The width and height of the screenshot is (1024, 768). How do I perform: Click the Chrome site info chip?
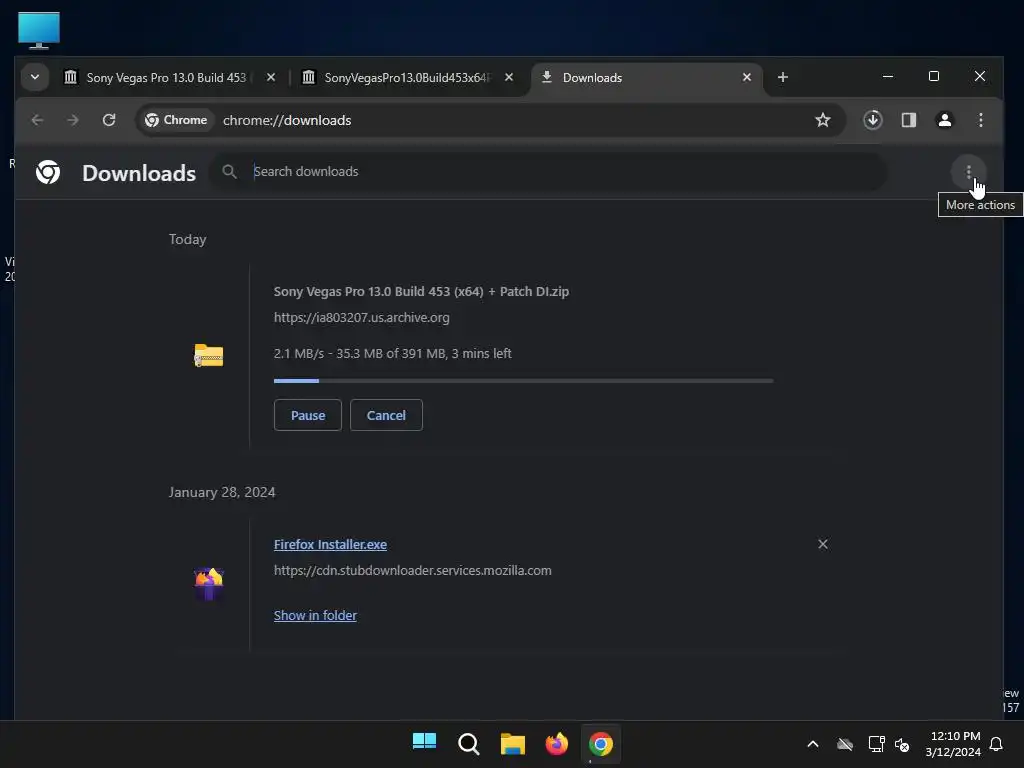(x=176, y=120)
